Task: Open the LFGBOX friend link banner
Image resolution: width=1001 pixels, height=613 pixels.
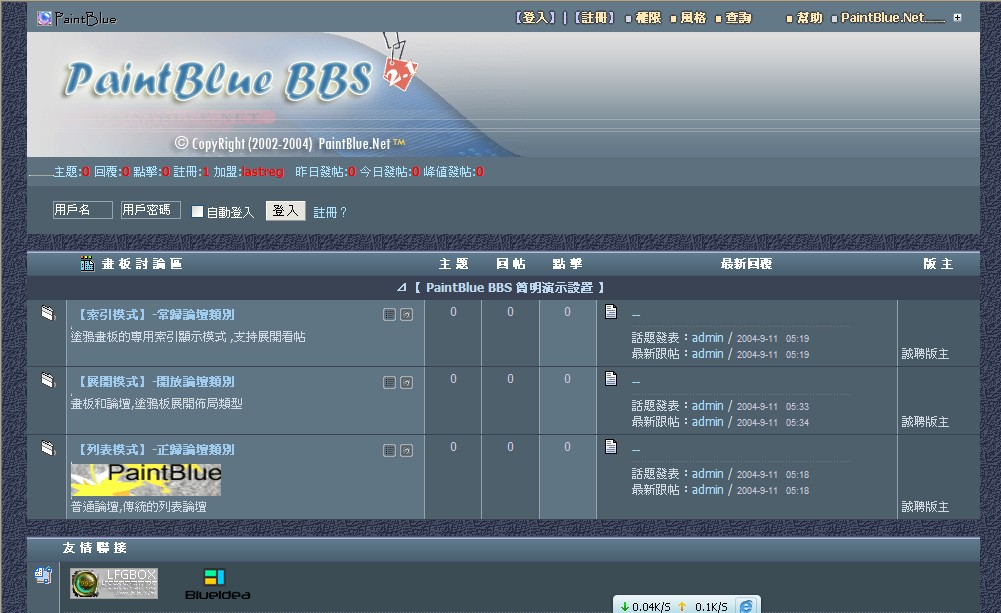Action: 114,583
